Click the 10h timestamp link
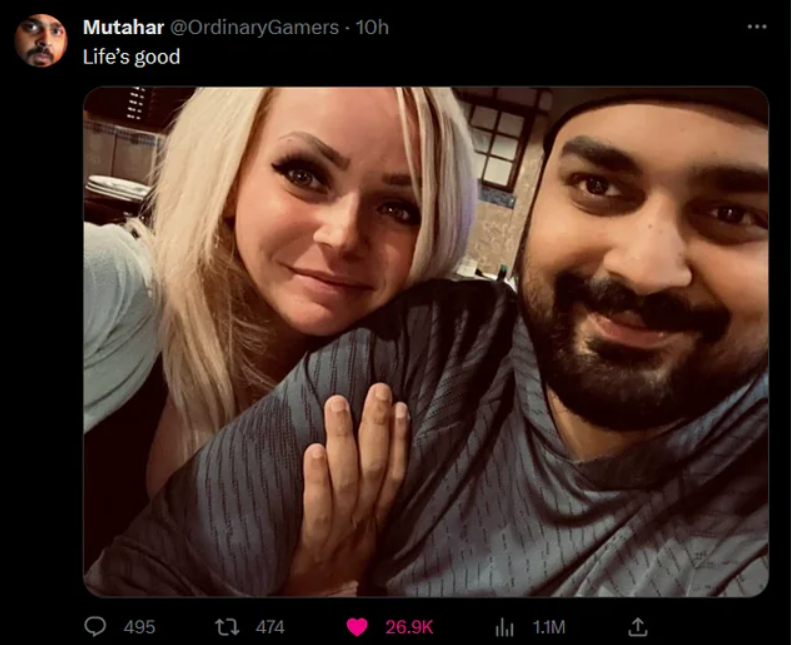Screen dimensions: 791x645 pos(372,27)
